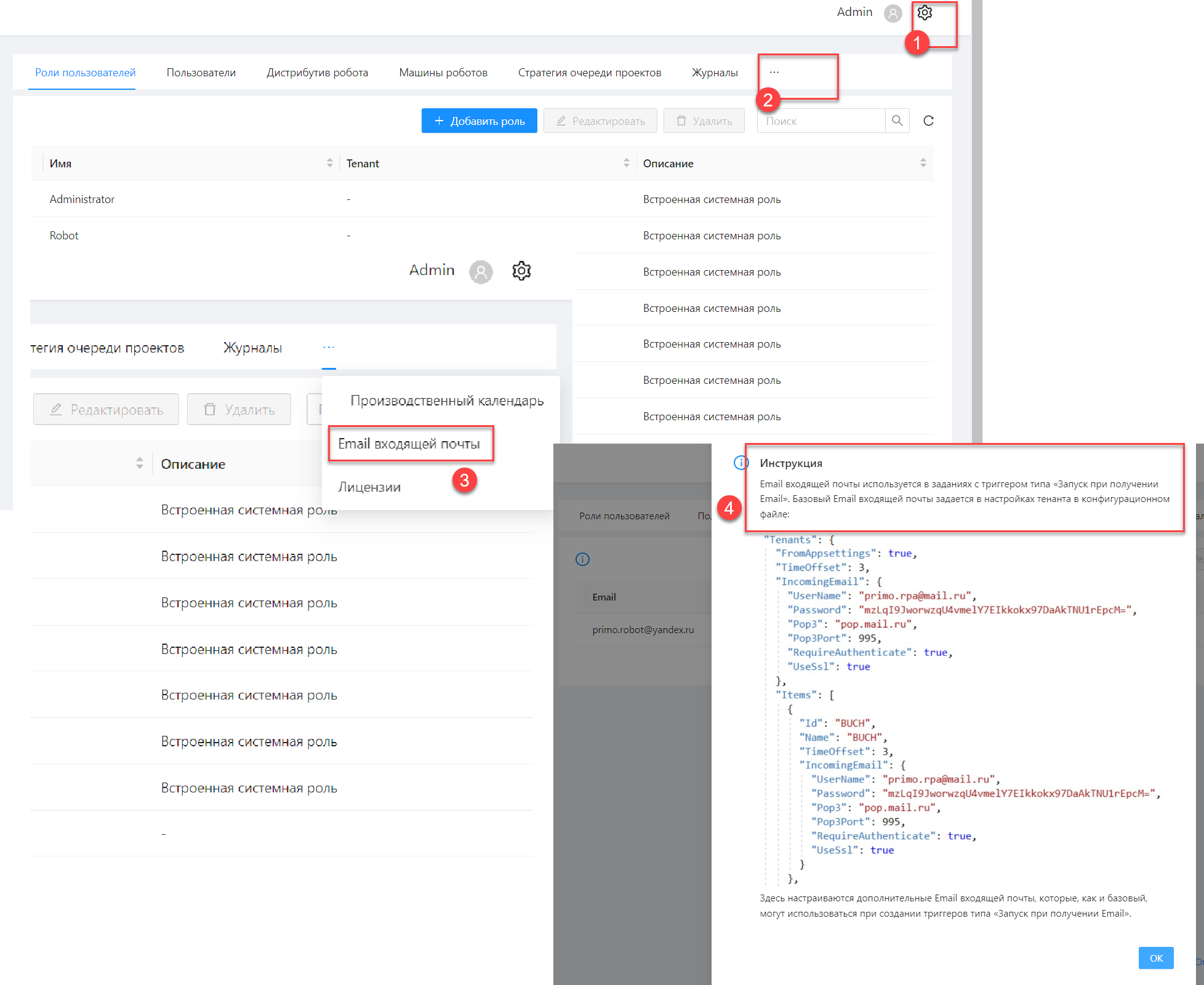Select the Robot role row
The width and height of the screenshot is (1204, 985).
coord(482,236)
